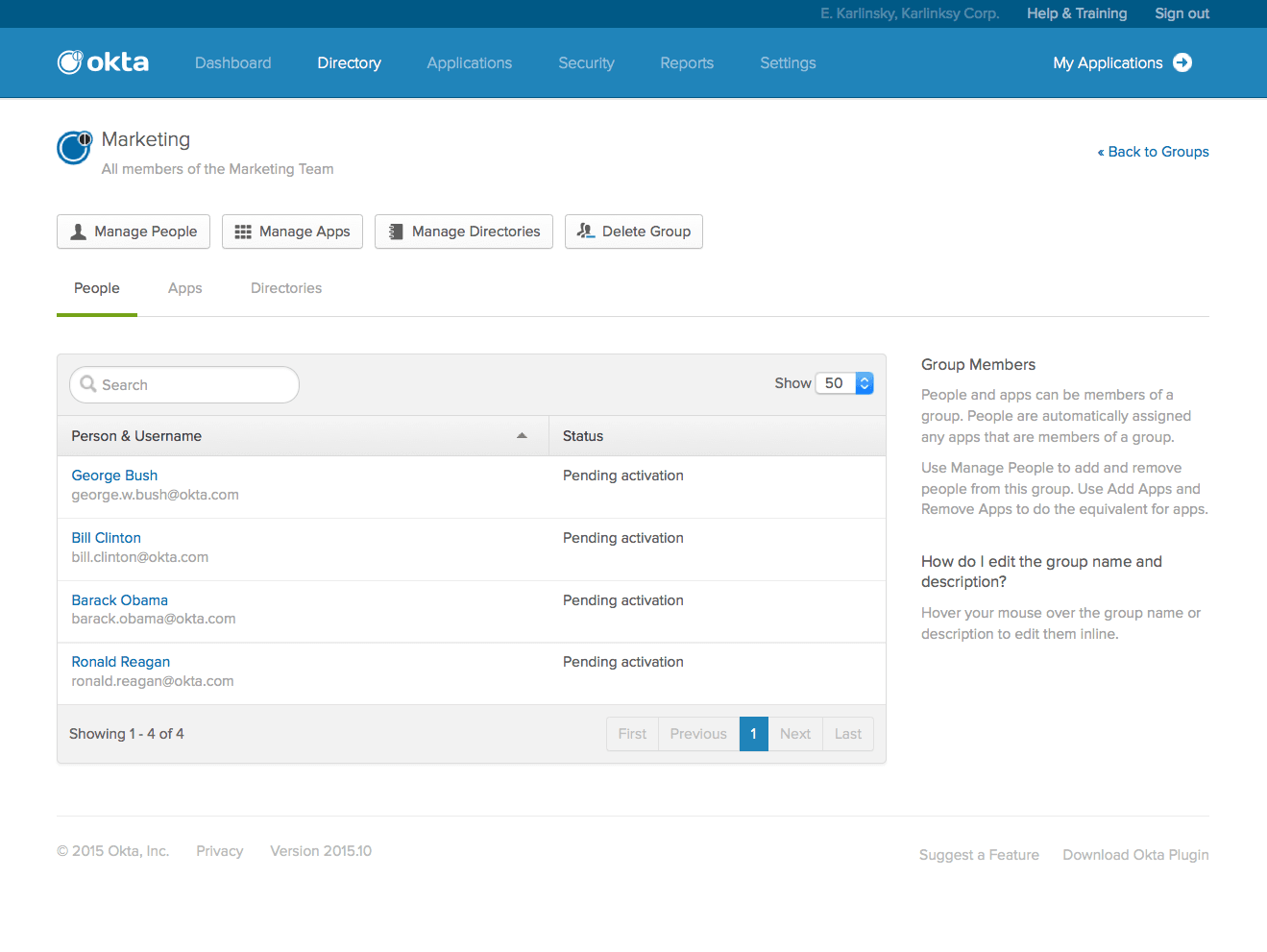Click the arrow icon beside My Applications
1267x952 pixels.
coord(1182,62)
